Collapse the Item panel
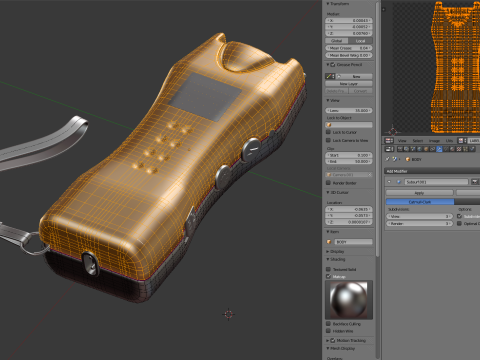The height and width of the screenshot is (360, 480). click(328, 232)
